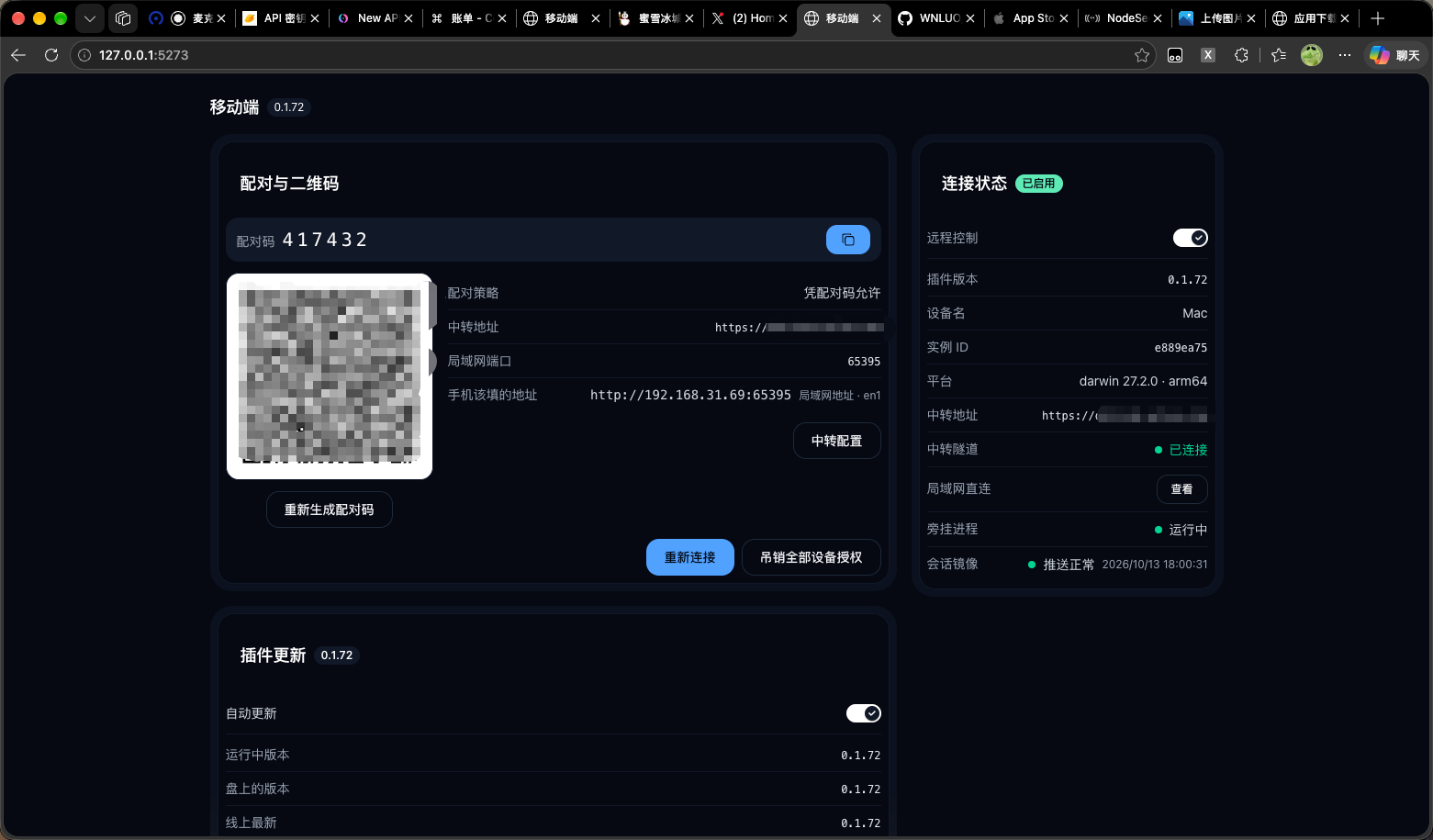Click the instance ID e889ea75
1433x840 pixels.
tap(1181, 348)
